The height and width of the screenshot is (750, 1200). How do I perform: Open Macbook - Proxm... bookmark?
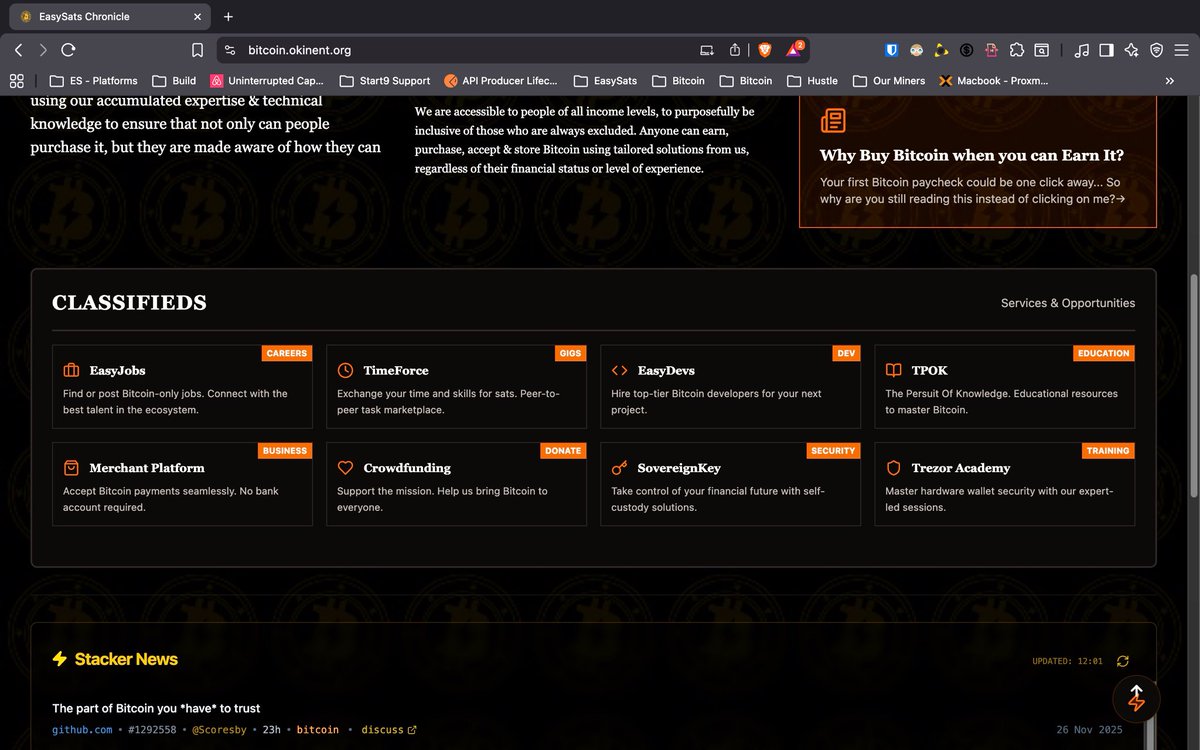[x=994, y=81]
